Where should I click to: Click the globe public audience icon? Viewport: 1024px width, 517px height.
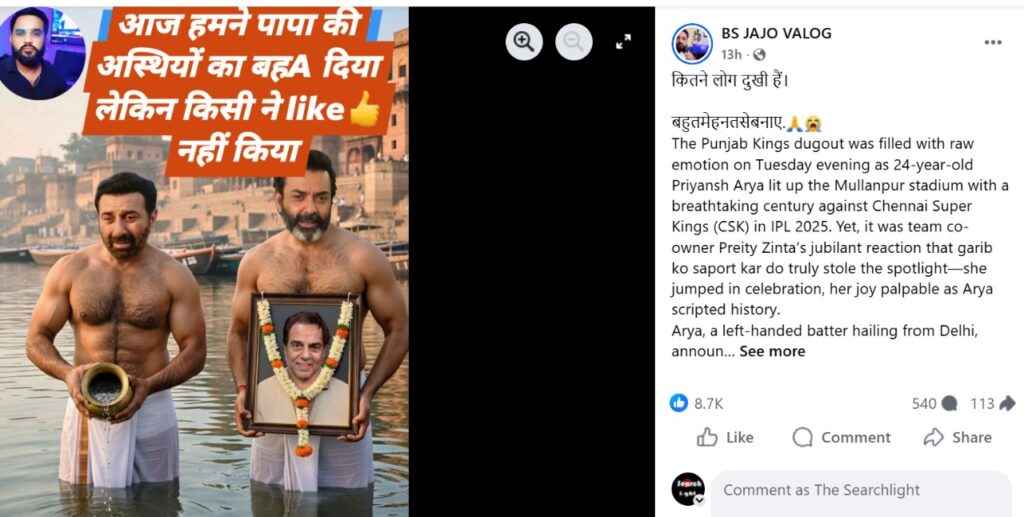point(759,55)
